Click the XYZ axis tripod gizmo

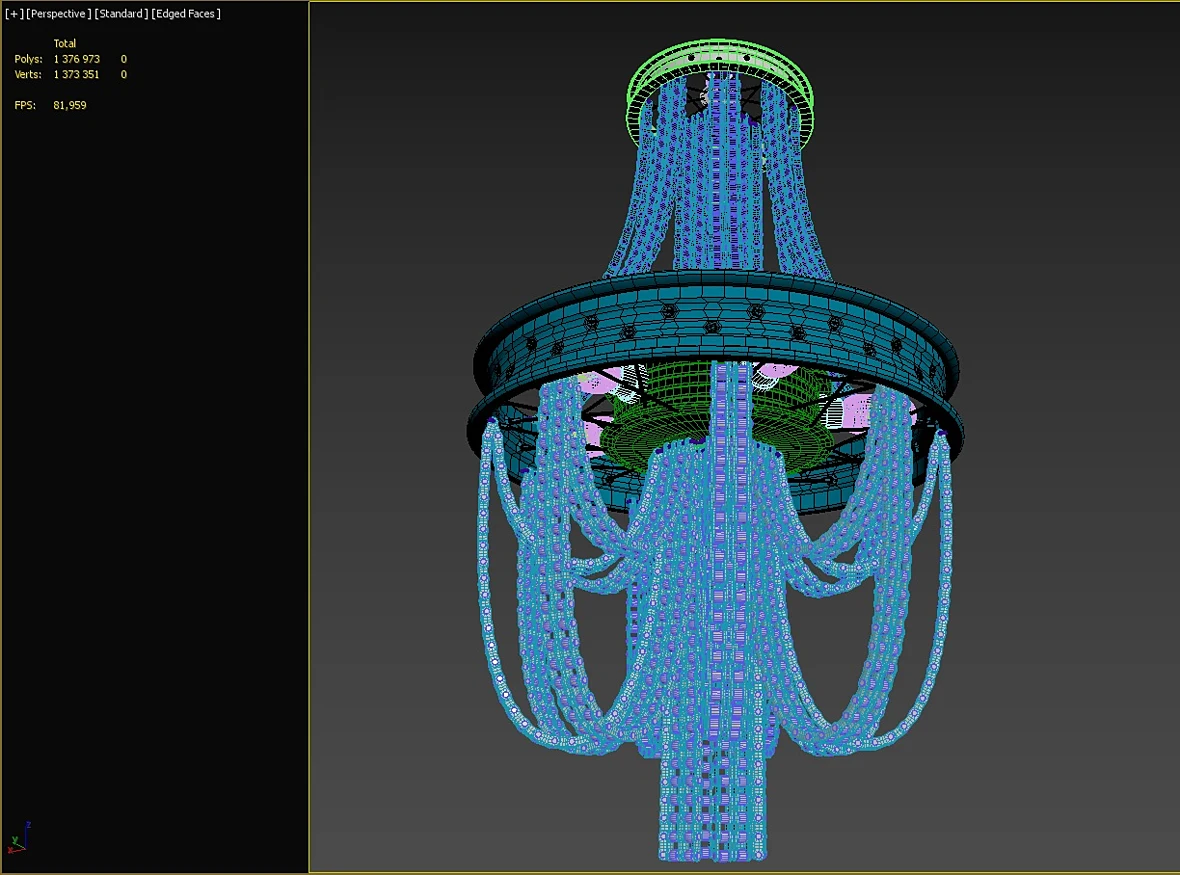pyautogui.click(x=19, y=838)
